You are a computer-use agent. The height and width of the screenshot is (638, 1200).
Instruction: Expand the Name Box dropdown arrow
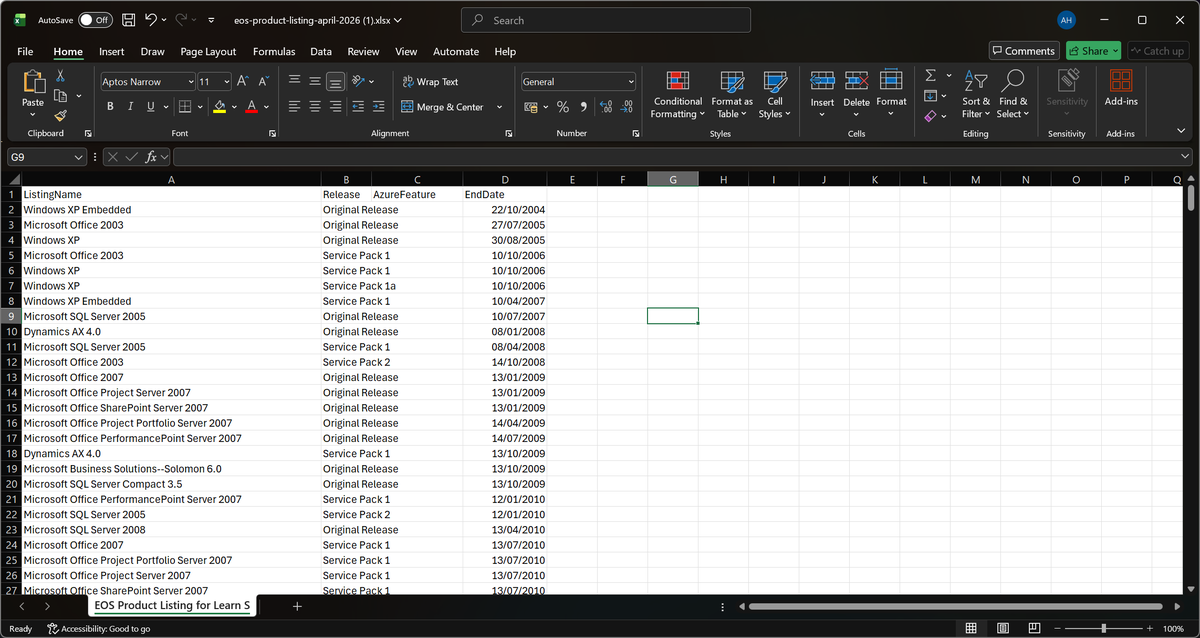pyautogui.click(x=79, y=157)
